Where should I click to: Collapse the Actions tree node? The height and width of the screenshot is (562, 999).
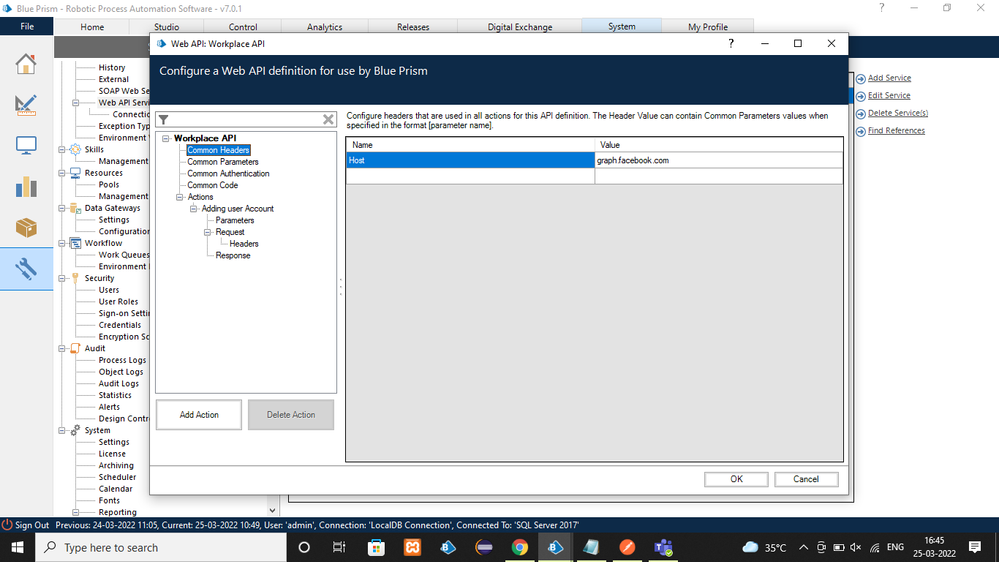tap(180, 197)
